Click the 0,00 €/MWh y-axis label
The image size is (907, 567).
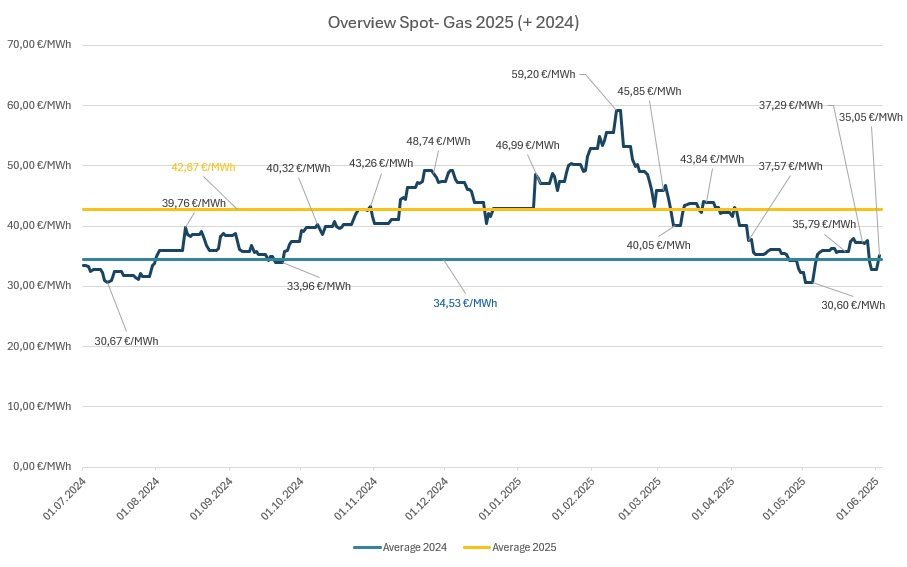pos(41,466)
